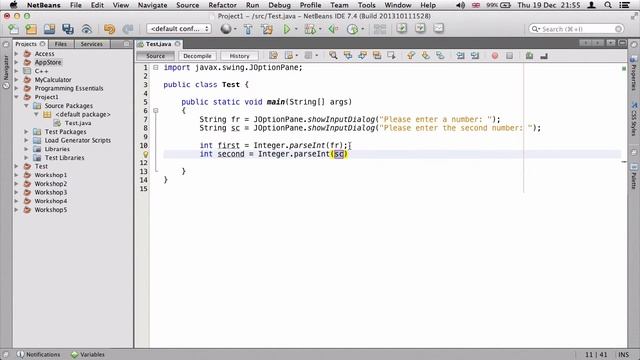Open the Run Project dropdown arrow
Image resolution: width=640 pixels, height=360 pixels.
296,29
